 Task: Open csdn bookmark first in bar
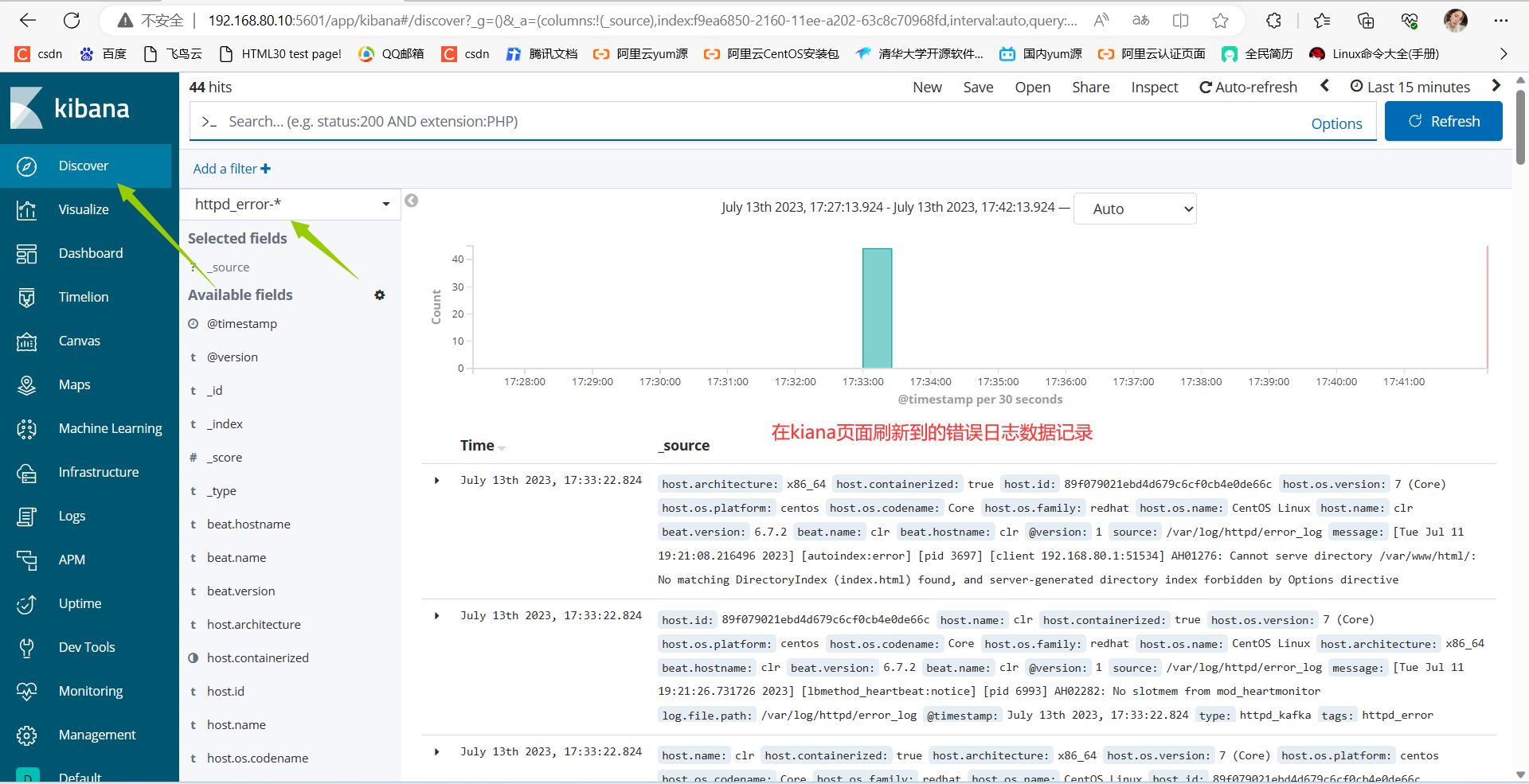tap(39, 53)
